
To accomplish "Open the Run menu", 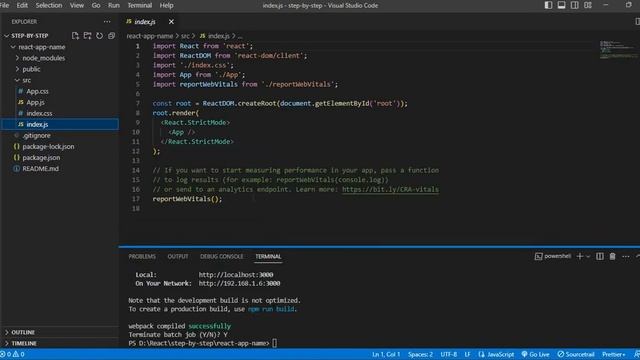I will [x=114, y=5].
